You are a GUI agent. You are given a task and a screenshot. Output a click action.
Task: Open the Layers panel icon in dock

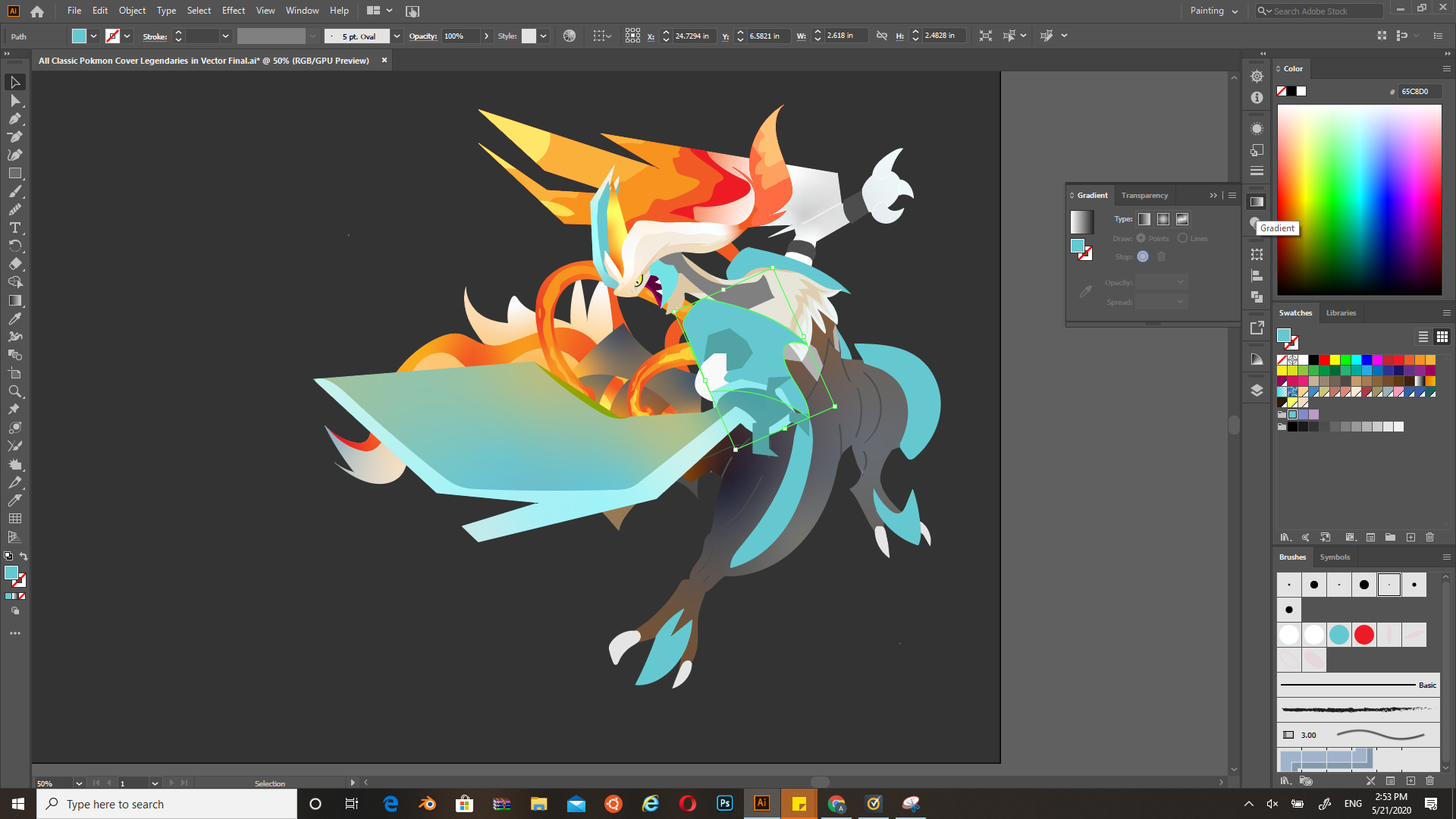point(1257,391)
